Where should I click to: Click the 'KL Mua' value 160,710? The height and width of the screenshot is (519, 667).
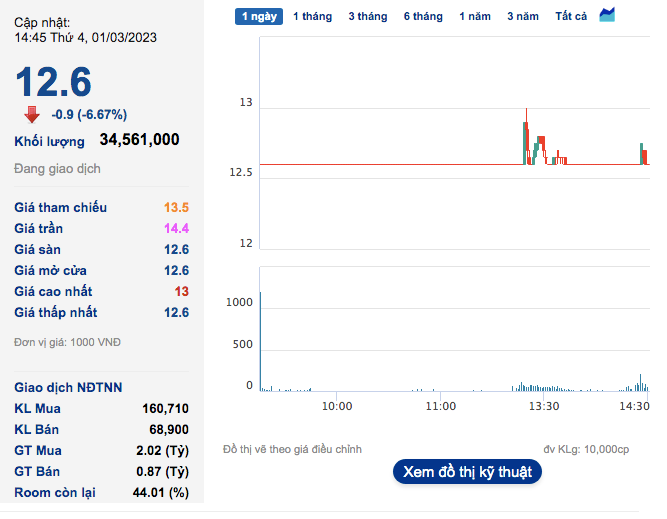[x=165, y=408]
